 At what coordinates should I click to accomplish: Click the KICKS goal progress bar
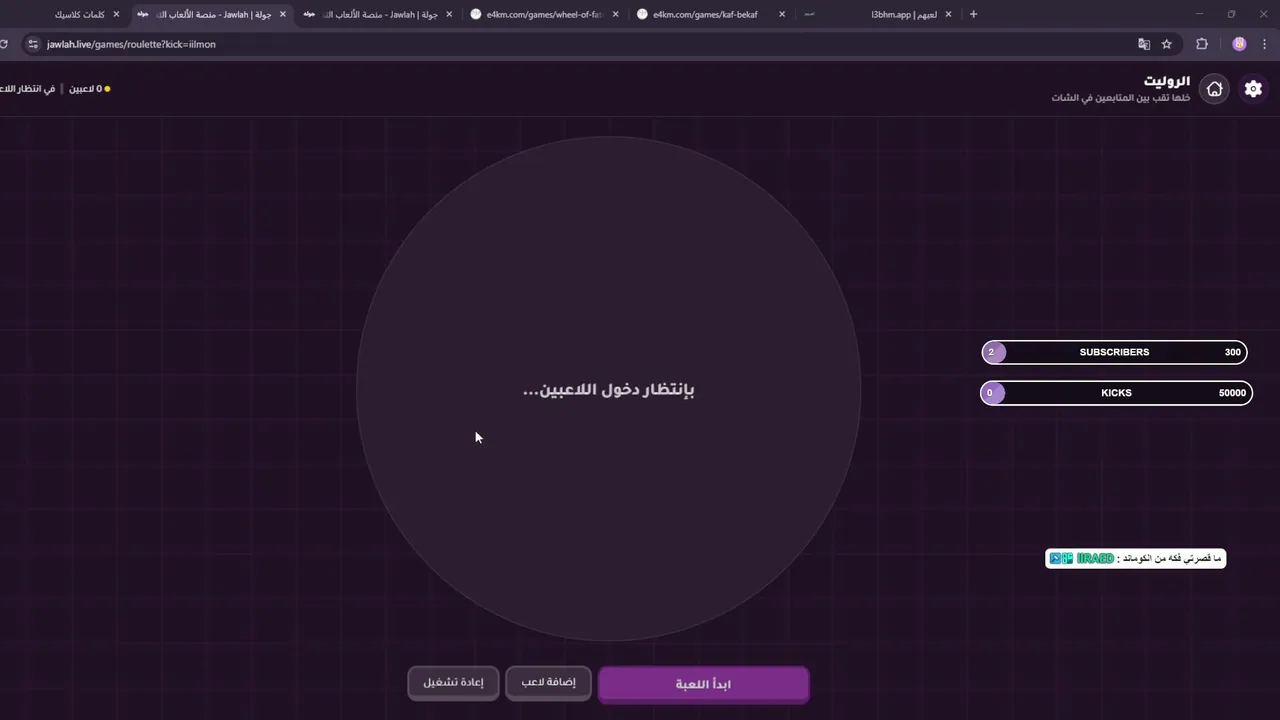(x=1116, y=393)
